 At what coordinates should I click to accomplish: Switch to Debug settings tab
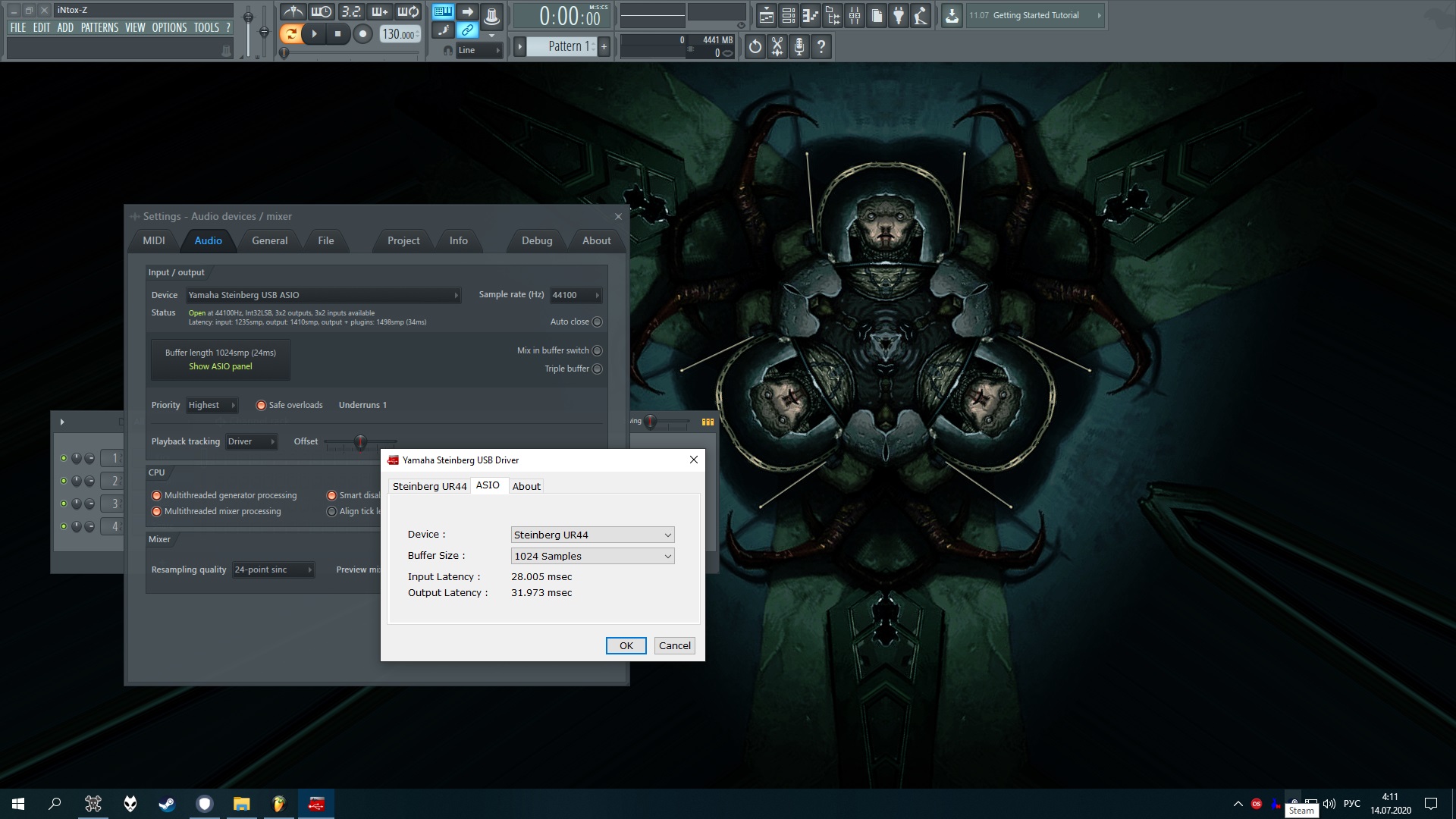(x=537, y=240)
